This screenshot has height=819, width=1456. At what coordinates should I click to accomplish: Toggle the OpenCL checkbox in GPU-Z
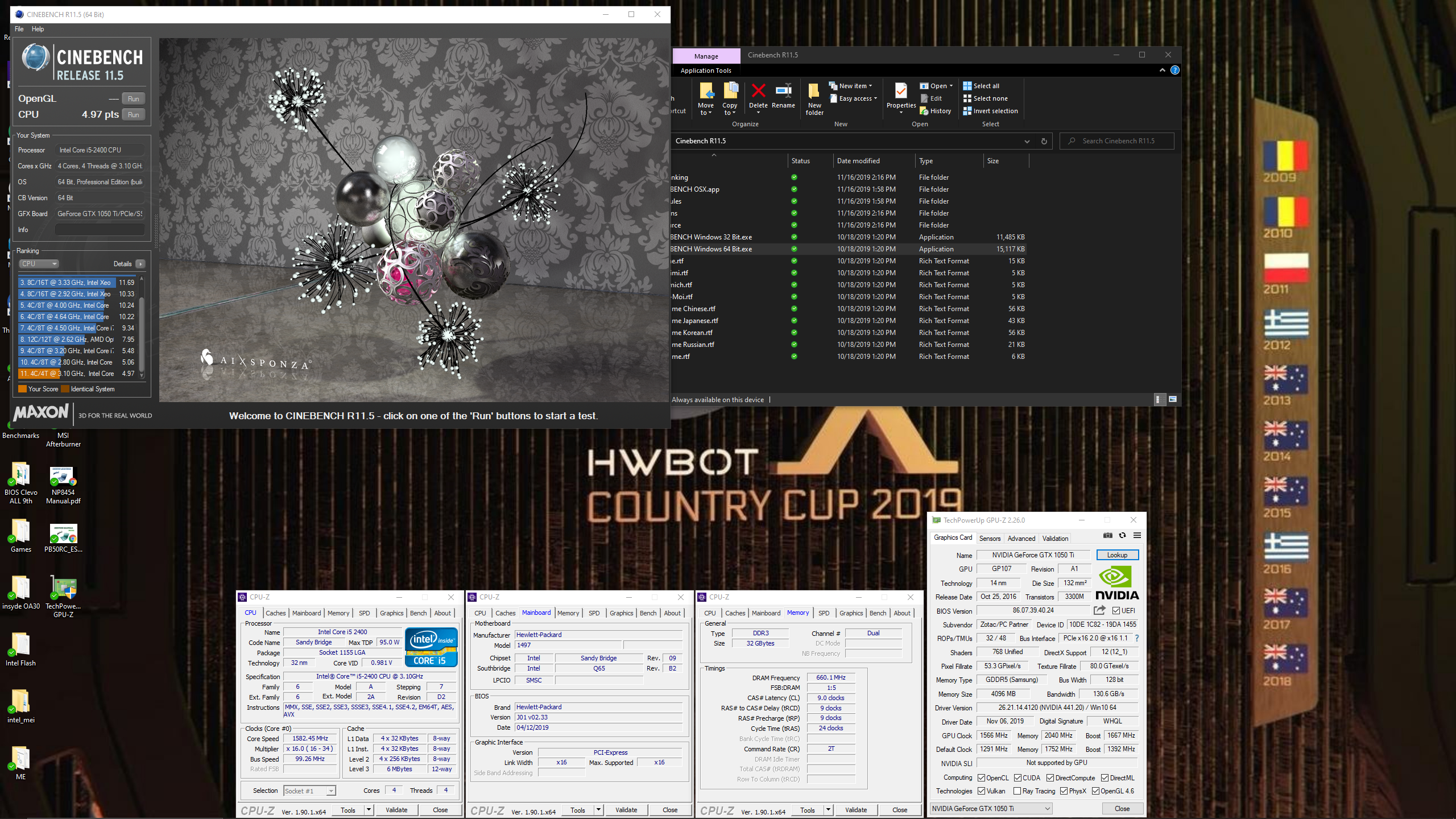pyautogui.click(x=982, y=778)
